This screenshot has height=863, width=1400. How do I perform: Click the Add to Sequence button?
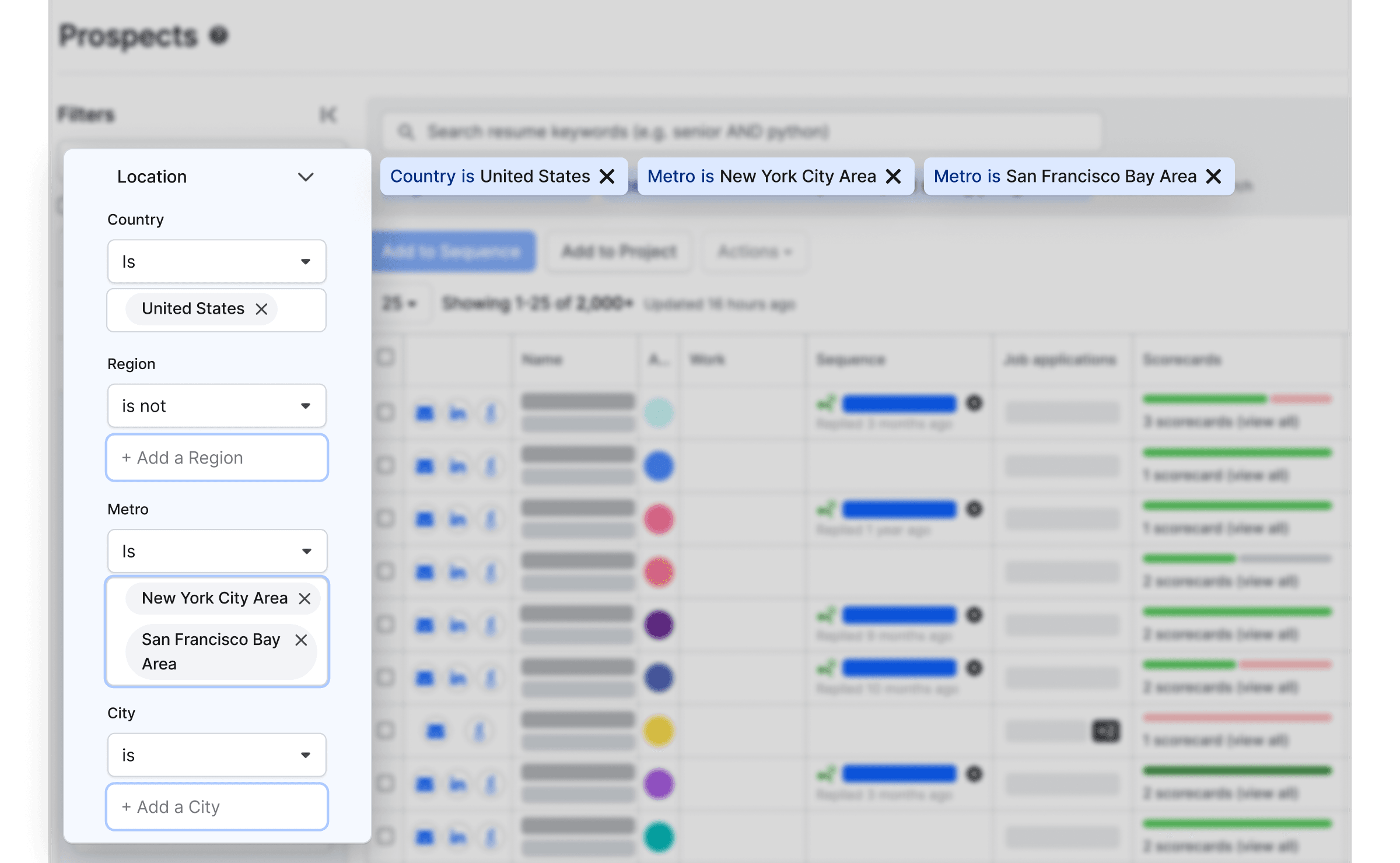[453, 252]
